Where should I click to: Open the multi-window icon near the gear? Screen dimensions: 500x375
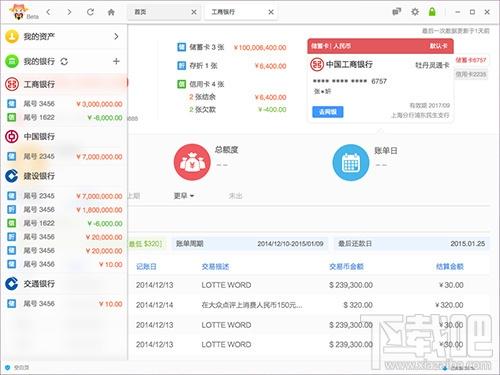396,12
